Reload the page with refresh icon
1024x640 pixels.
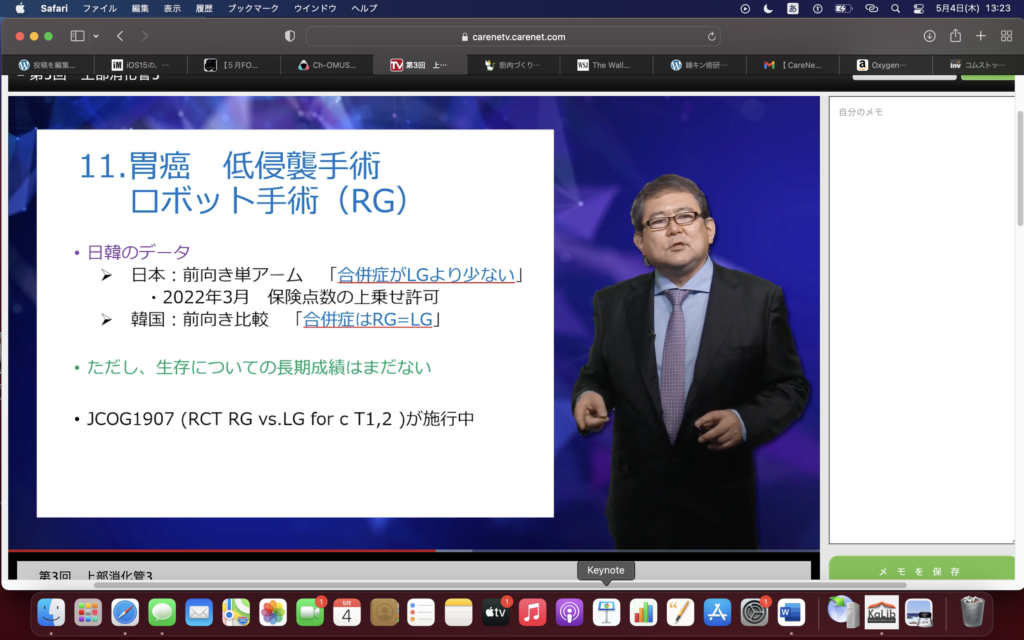712,36
